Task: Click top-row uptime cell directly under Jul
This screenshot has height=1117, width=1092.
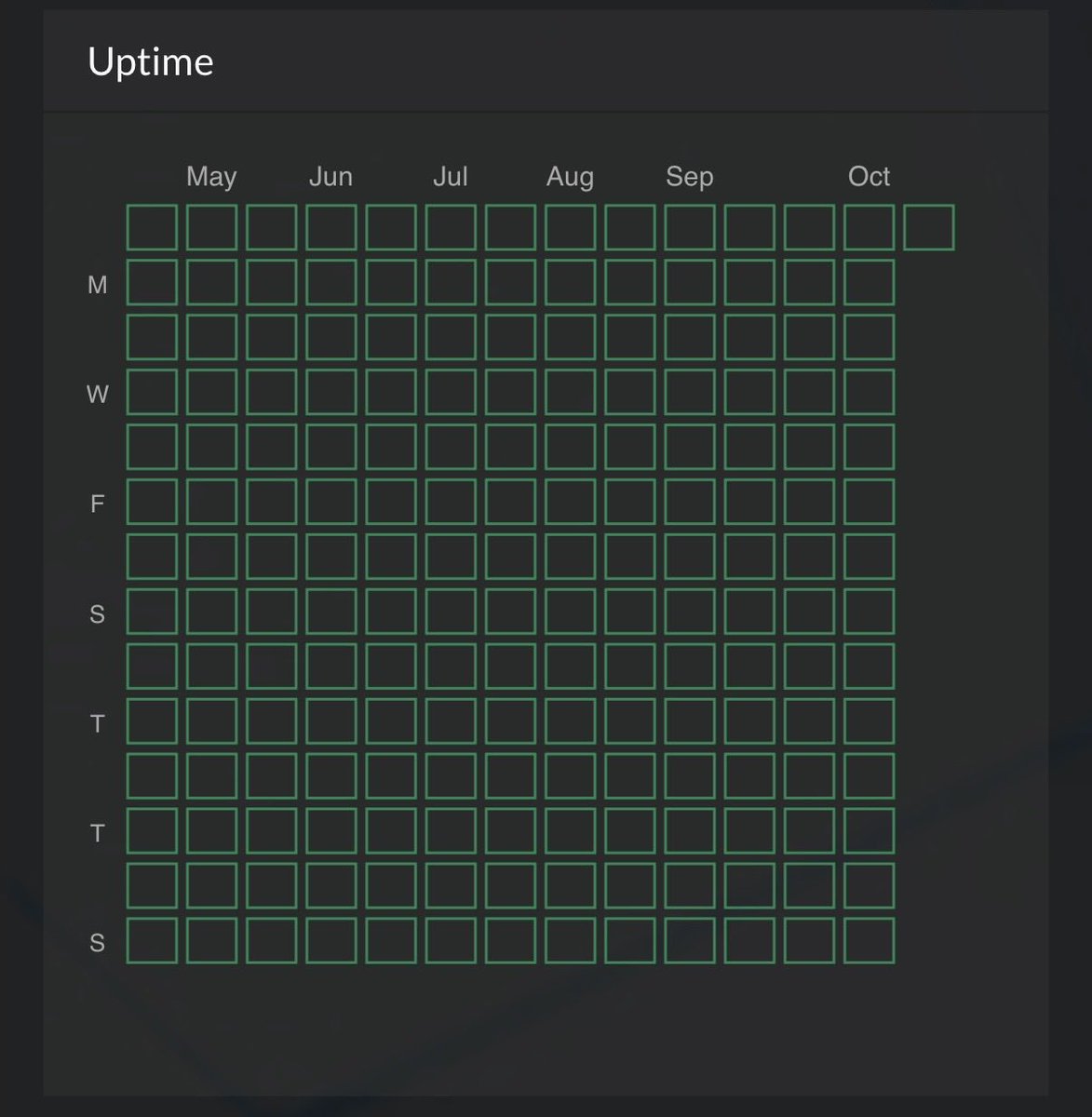Action: pos(451,228)
